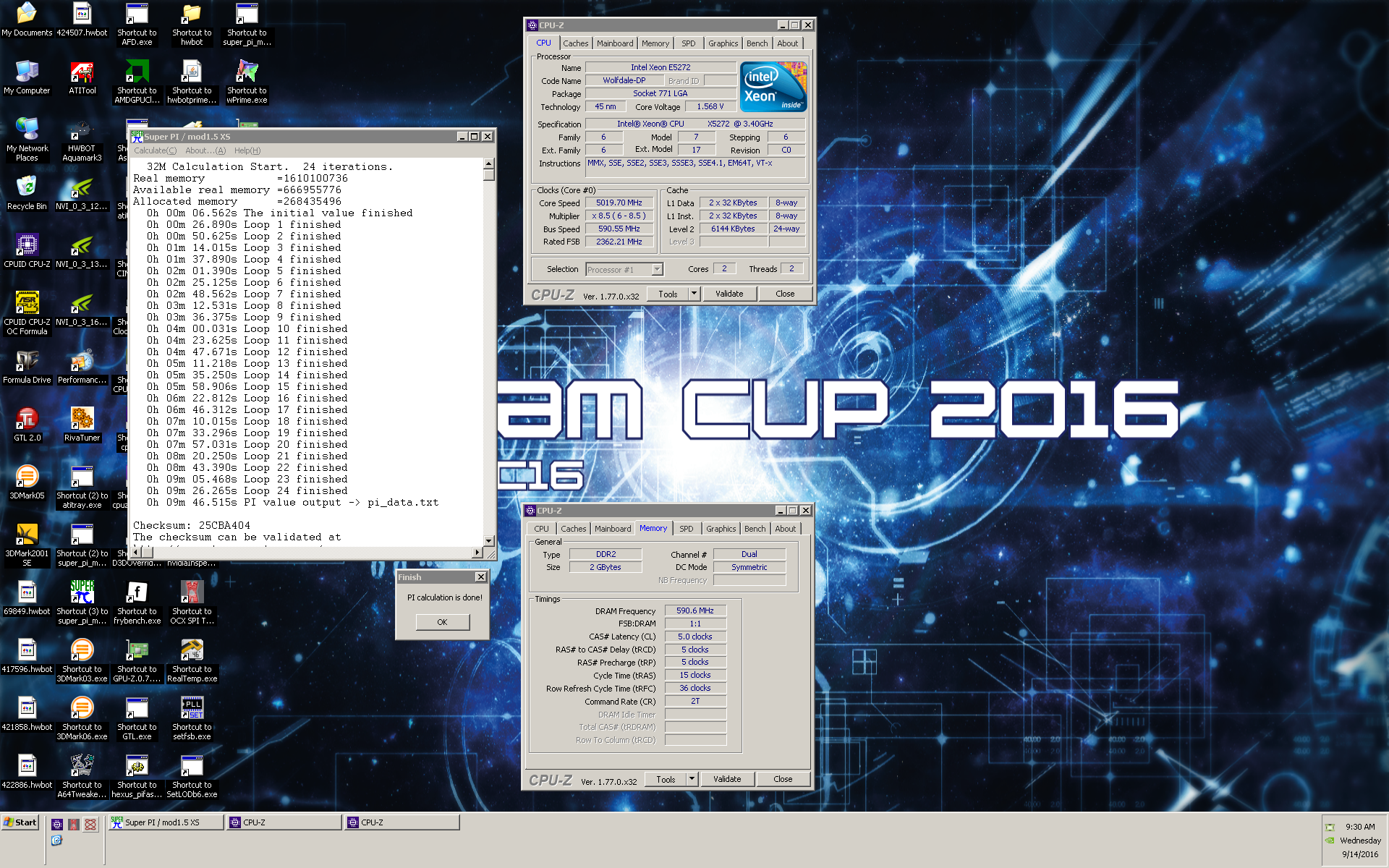Launch Shortcut to wPrime.exe icon
This screenshot has width=1389, height=868.
[247, 82]
